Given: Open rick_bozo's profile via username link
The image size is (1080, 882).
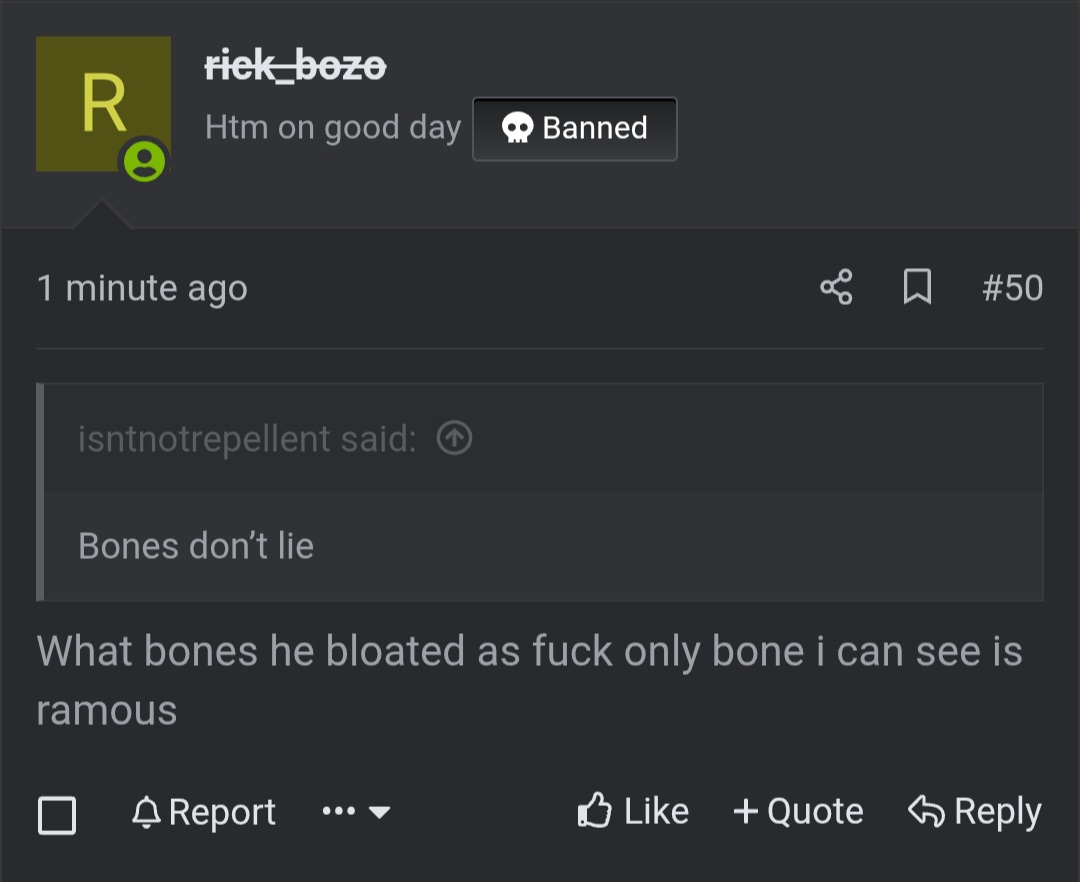Looking at the screenshot, I should (294, 65).
